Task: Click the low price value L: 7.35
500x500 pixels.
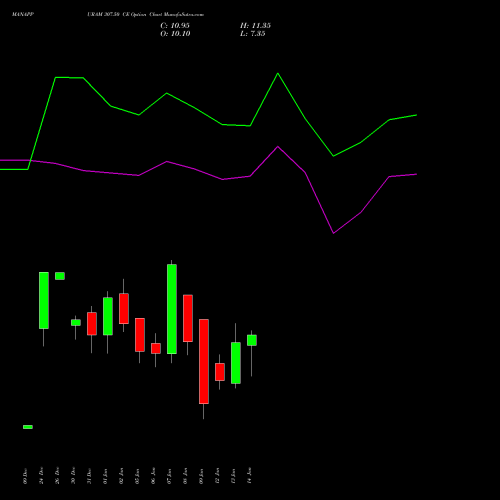Action: (252, 34)
